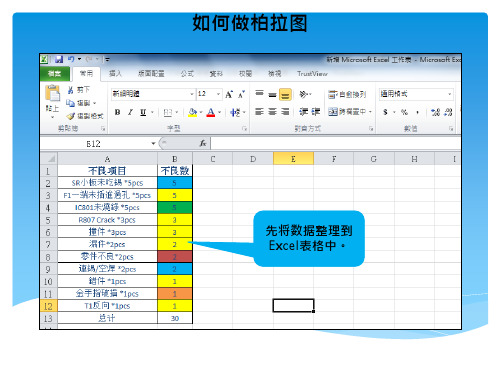Toggle Center text alignment
This screenshot has width=500, height=375.
point(272,112)
